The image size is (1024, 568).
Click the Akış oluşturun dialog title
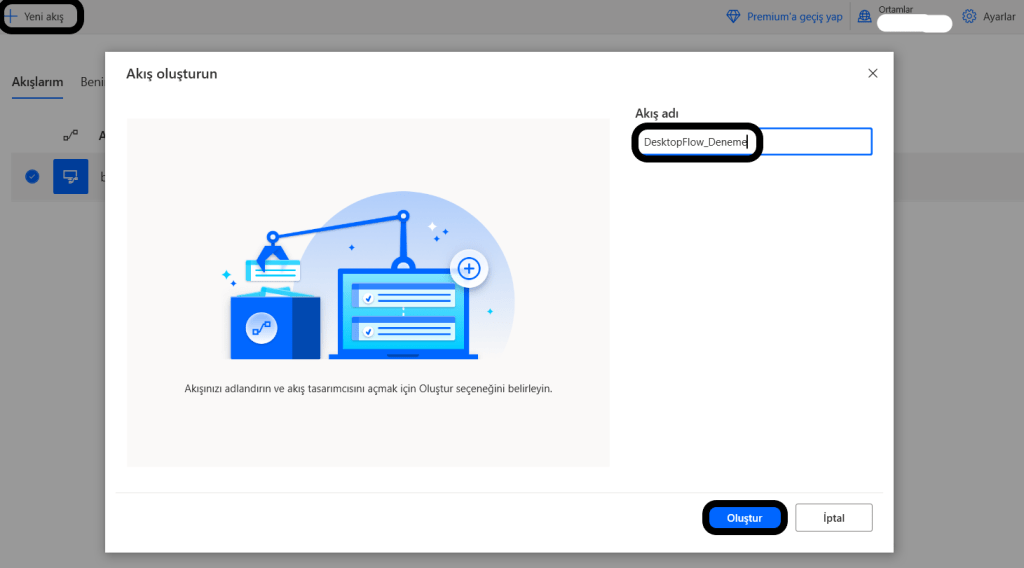point(171,74)
